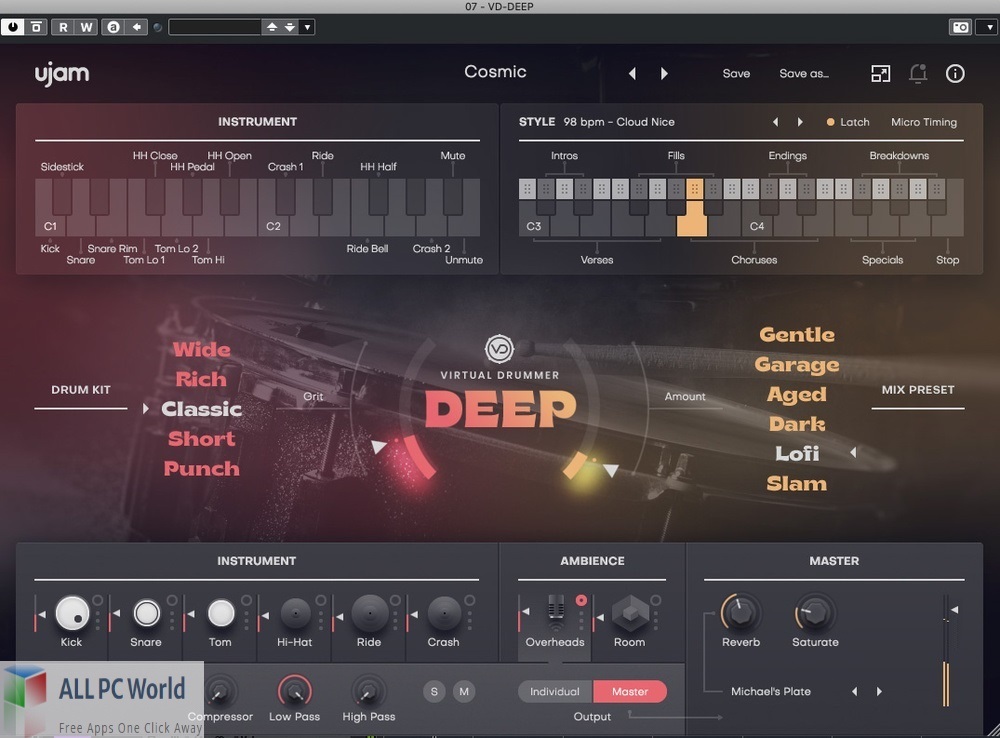This screenshot has height=738, width=1000.
Task: Select next reverb after Michael's Plate
Action: tap(879, 691)
